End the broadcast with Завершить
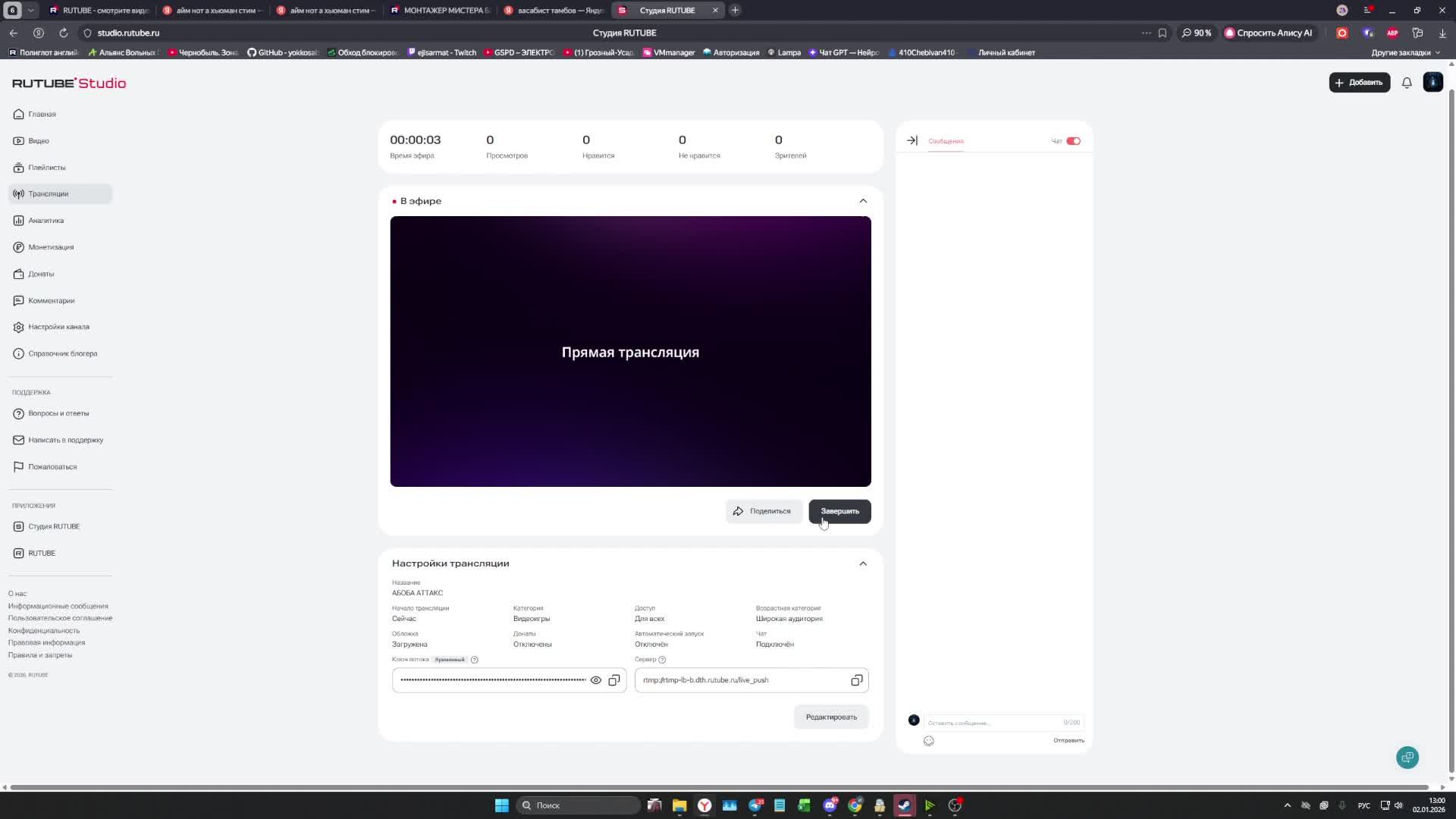1456x819 pixels. pos(839,511)
